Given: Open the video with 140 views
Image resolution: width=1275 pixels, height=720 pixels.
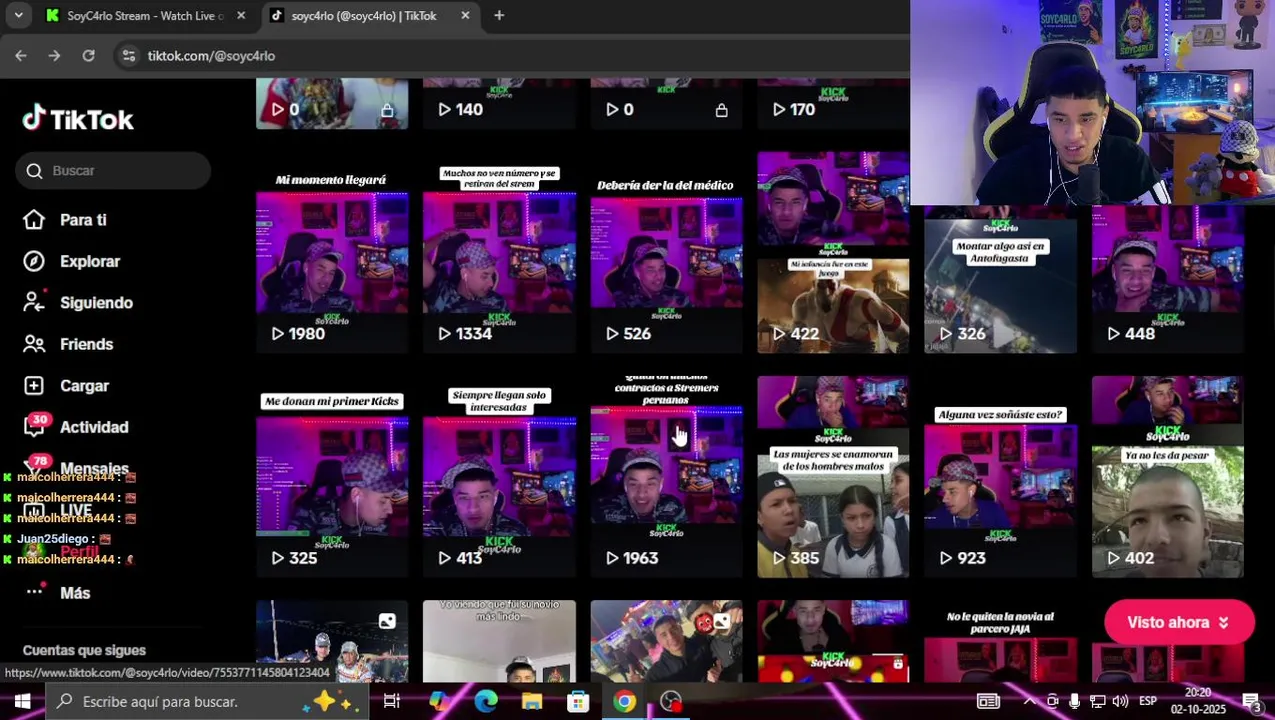Looking at the screenshot, I should 499,104.
